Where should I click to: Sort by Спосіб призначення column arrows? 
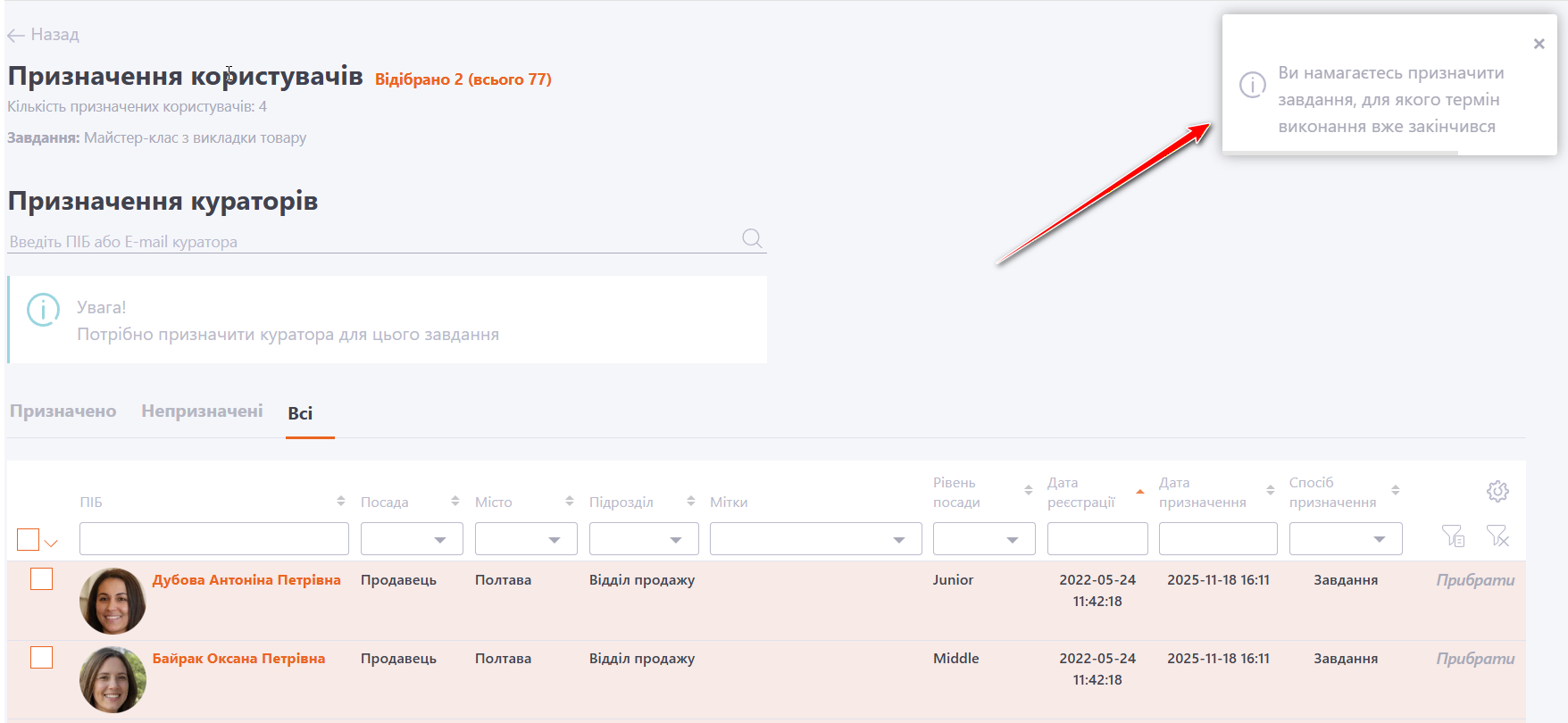[1396, 490]
